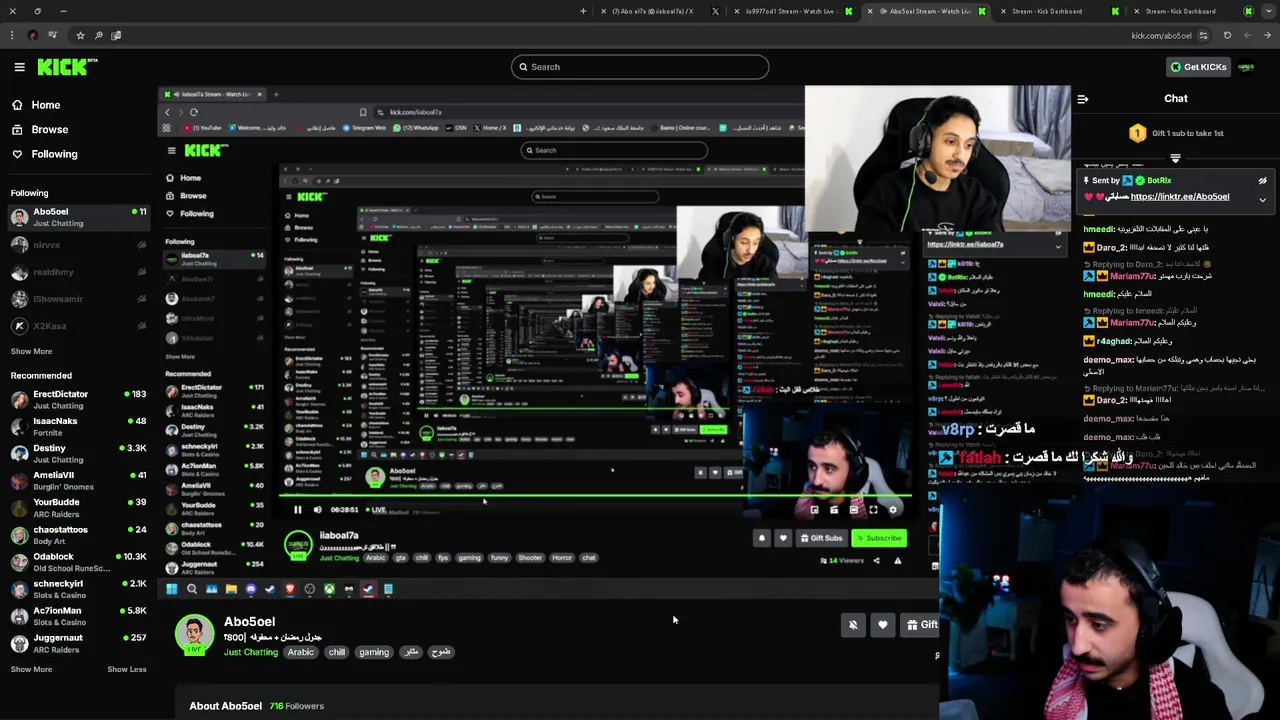Click the BotRix verified badge in pinned message
The width and height of the screenshot is (1280, 720).
click(x=1139, y=181)
